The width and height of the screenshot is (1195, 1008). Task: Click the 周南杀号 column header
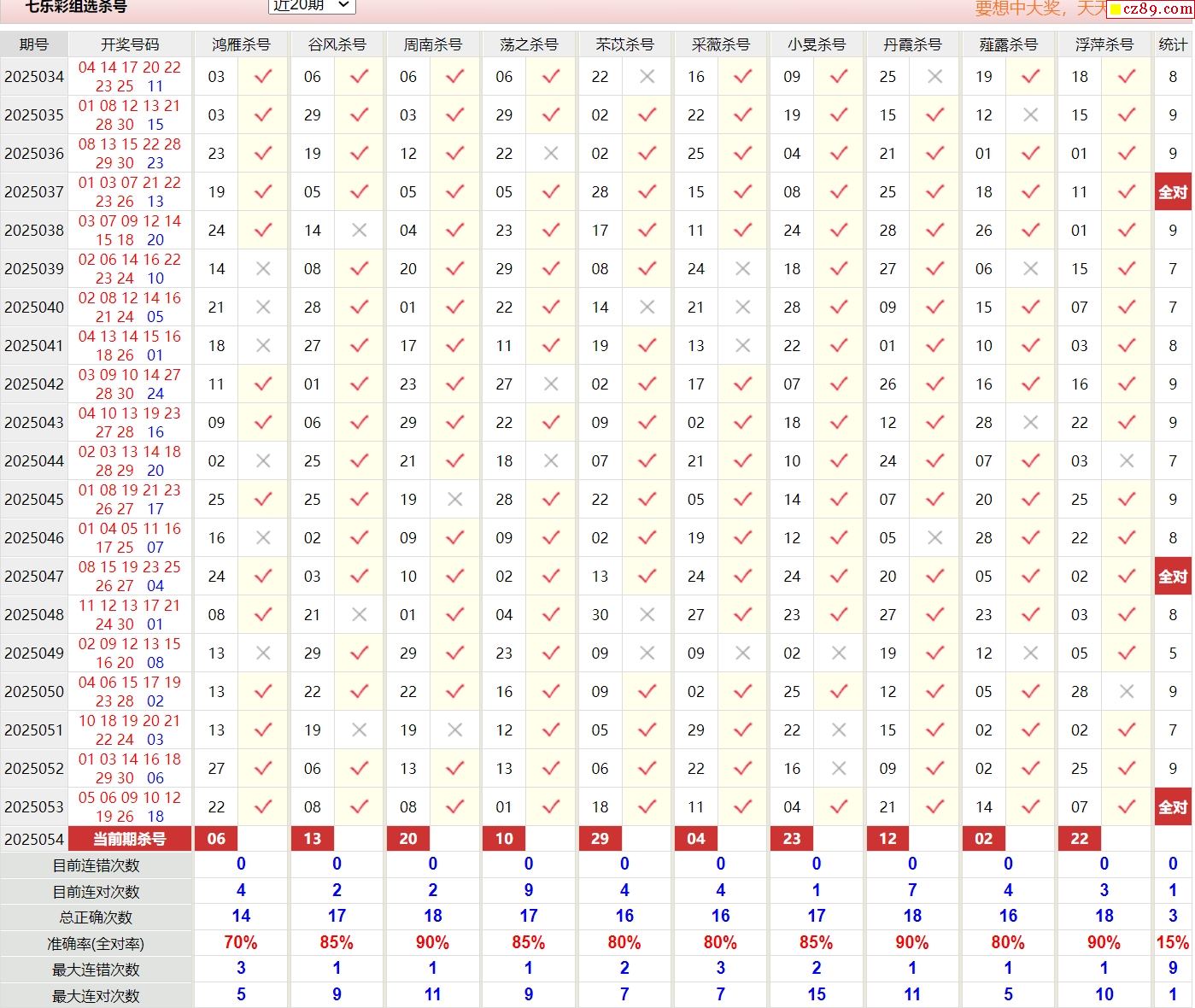[x=432, y=44]
